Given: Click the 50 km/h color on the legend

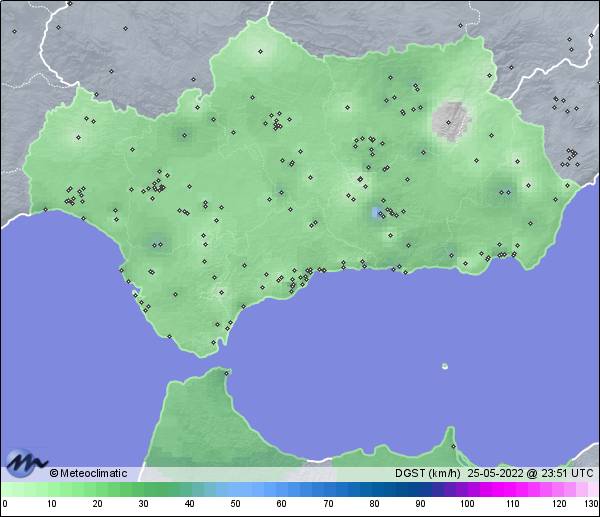Looking at the screenshot, I should 234,488.
